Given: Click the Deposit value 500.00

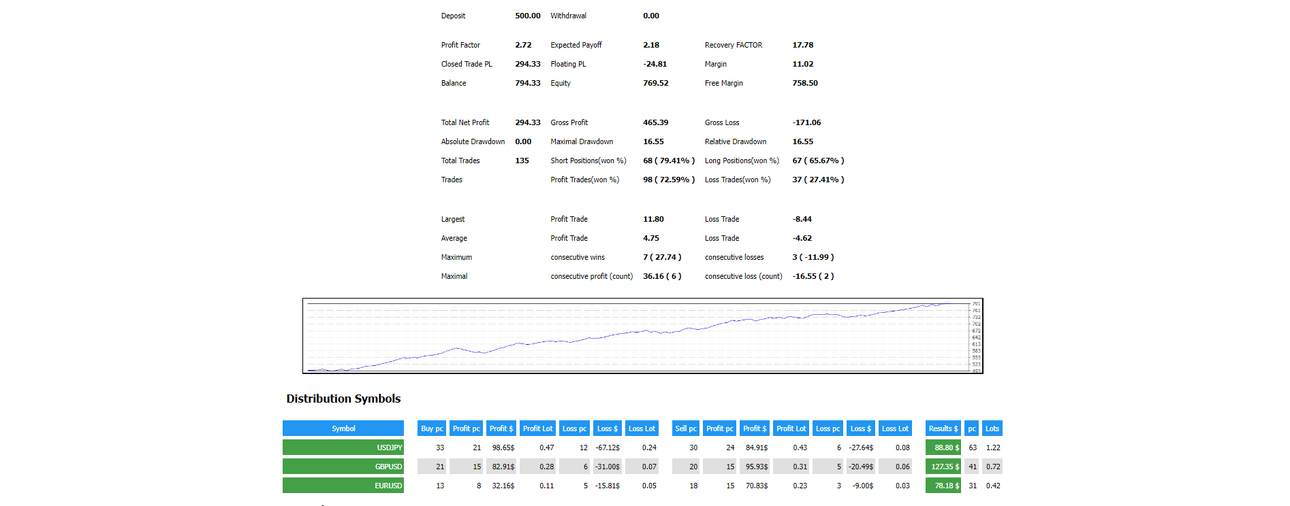Looking at the screenshot, I should click(528, 16).
